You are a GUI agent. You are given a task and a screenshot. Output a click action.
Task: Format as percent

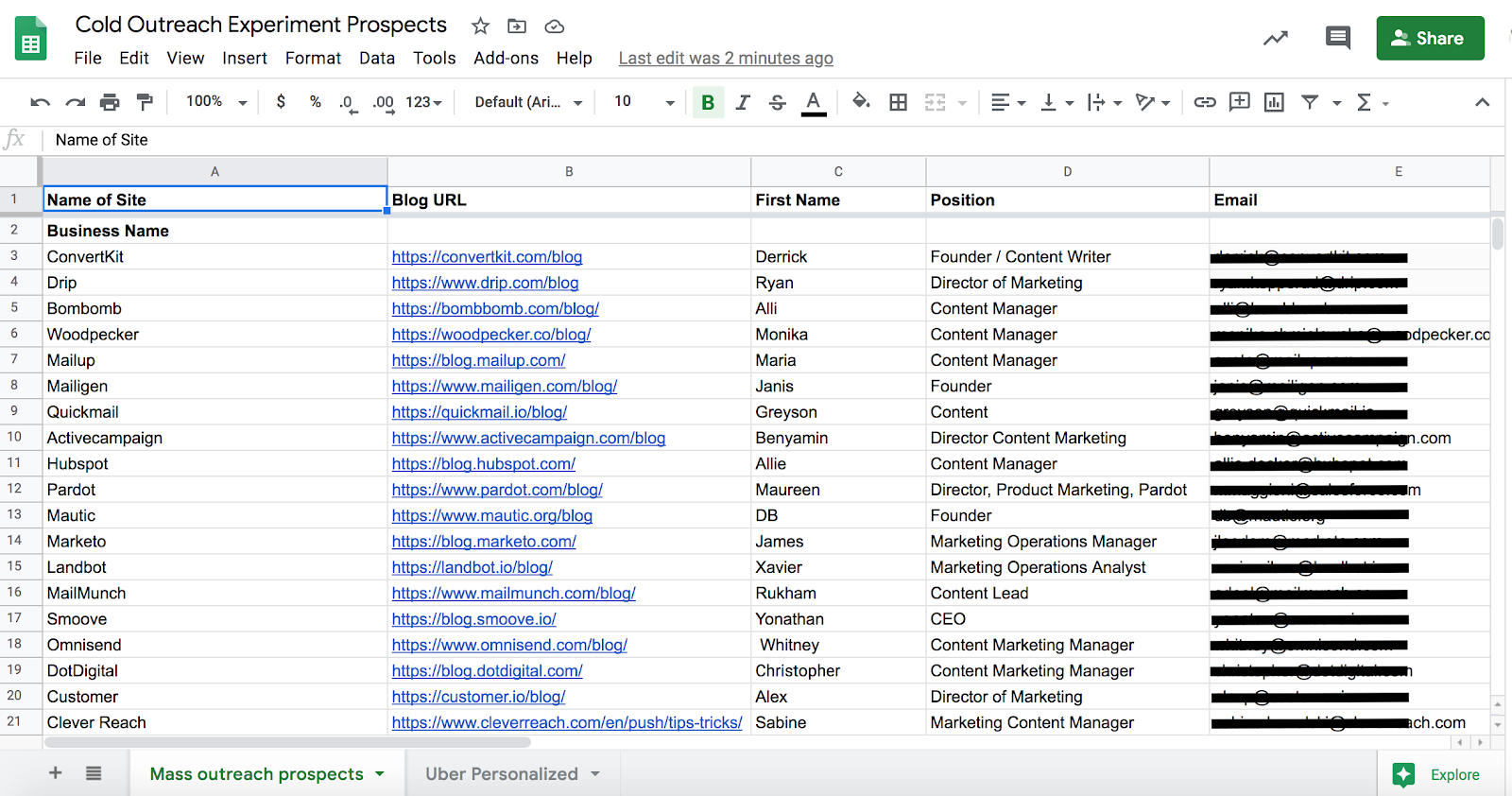tap(316, 102)
